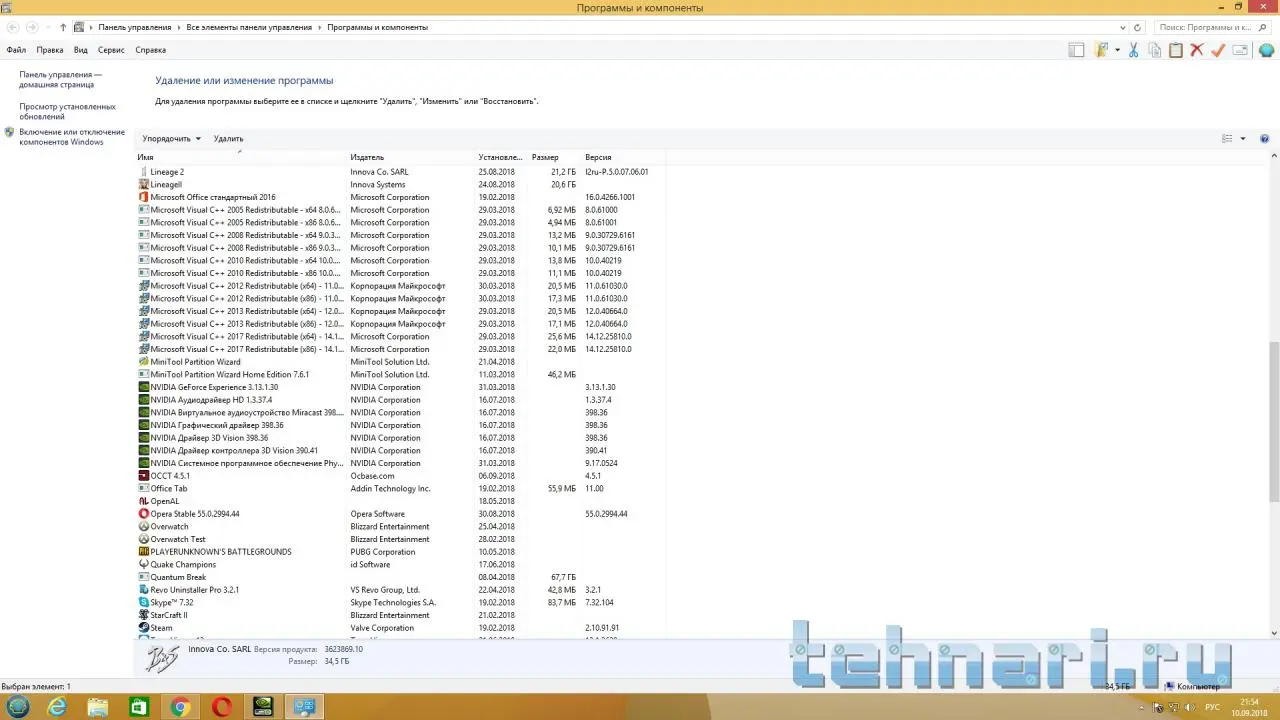Open the Сервис menu
1280x720 pixels.
tap(111, 50)
